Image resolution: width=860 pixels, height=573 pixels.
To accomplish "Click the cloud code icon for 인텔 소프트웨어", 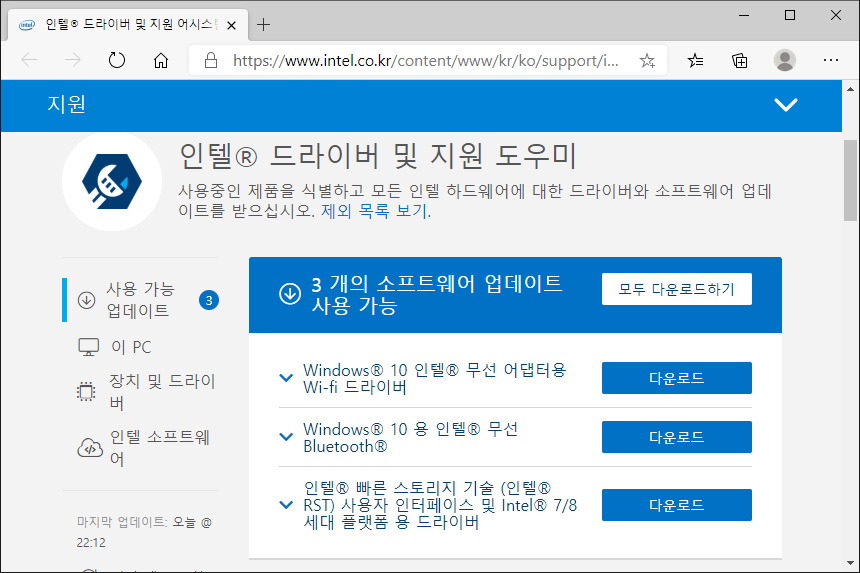I will coord(90,448).
